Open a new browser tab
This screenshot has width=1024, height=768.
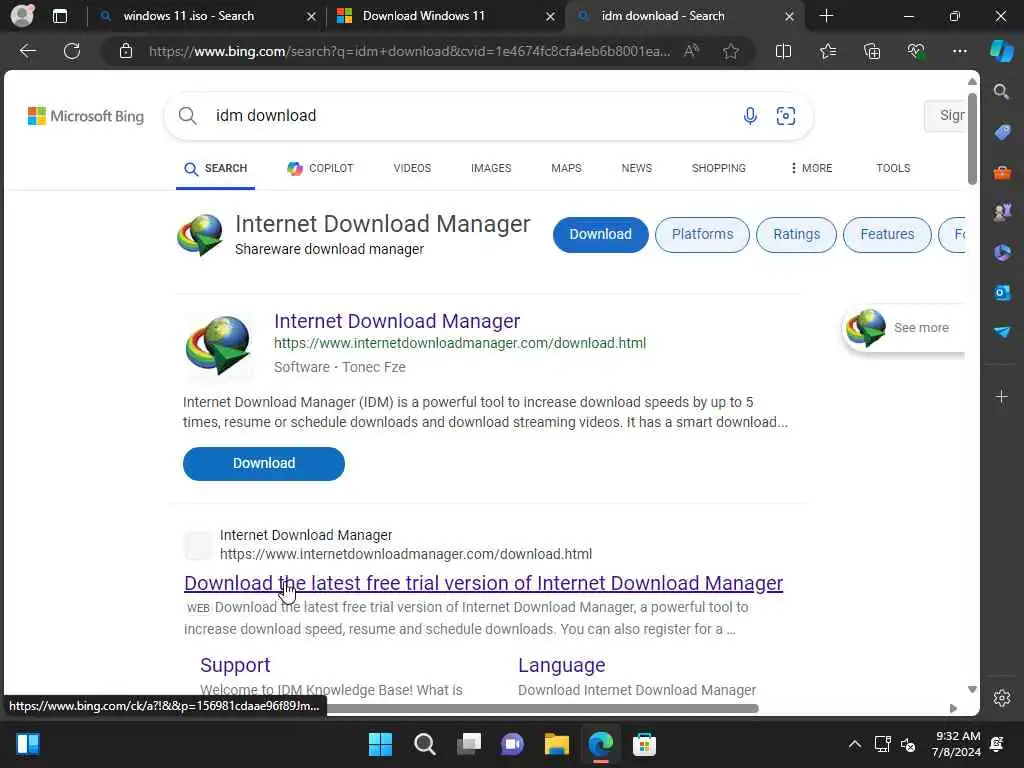(x=826, y=16)
